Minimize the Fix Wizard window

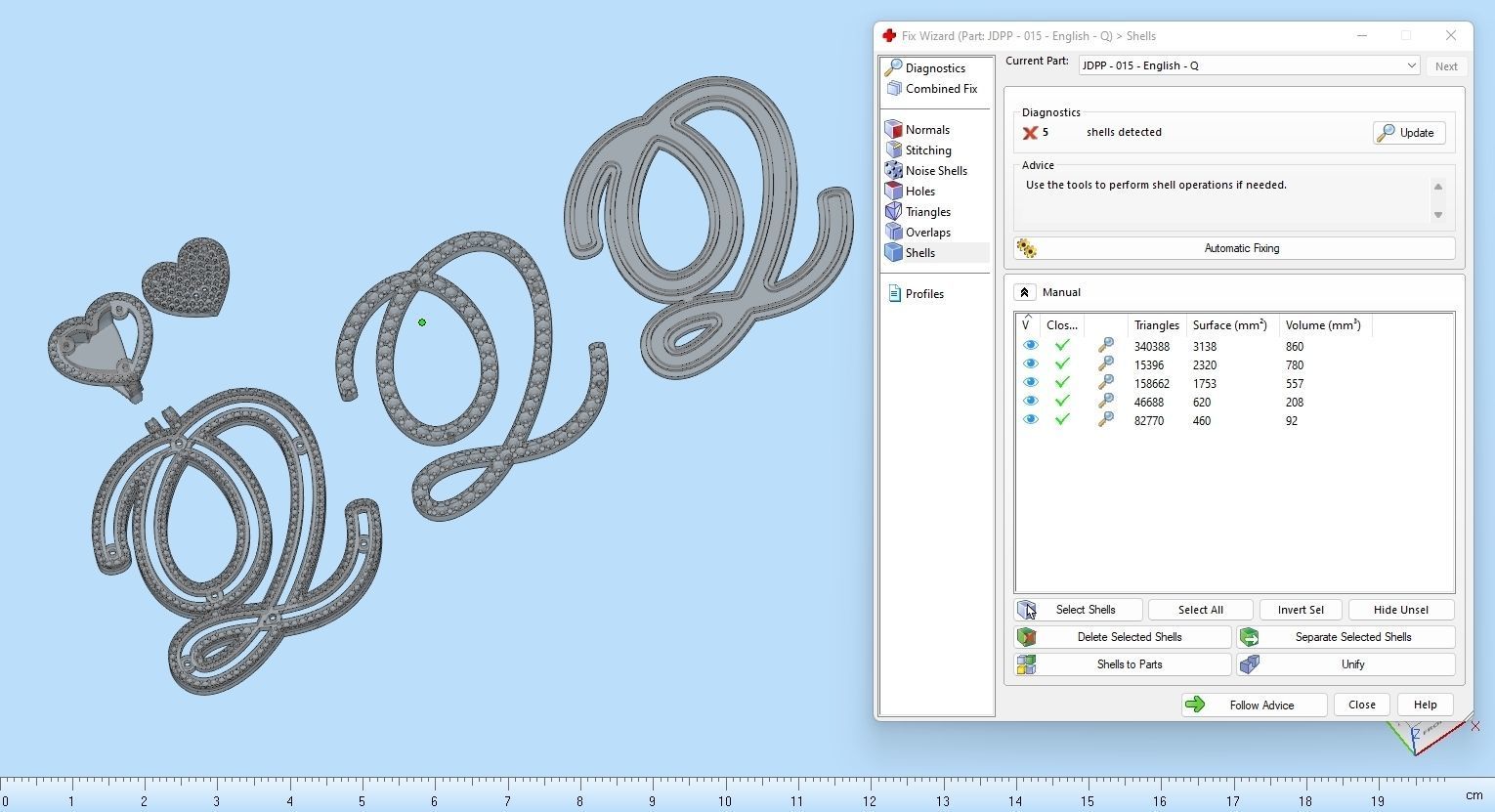click(x=1361, y=35)
